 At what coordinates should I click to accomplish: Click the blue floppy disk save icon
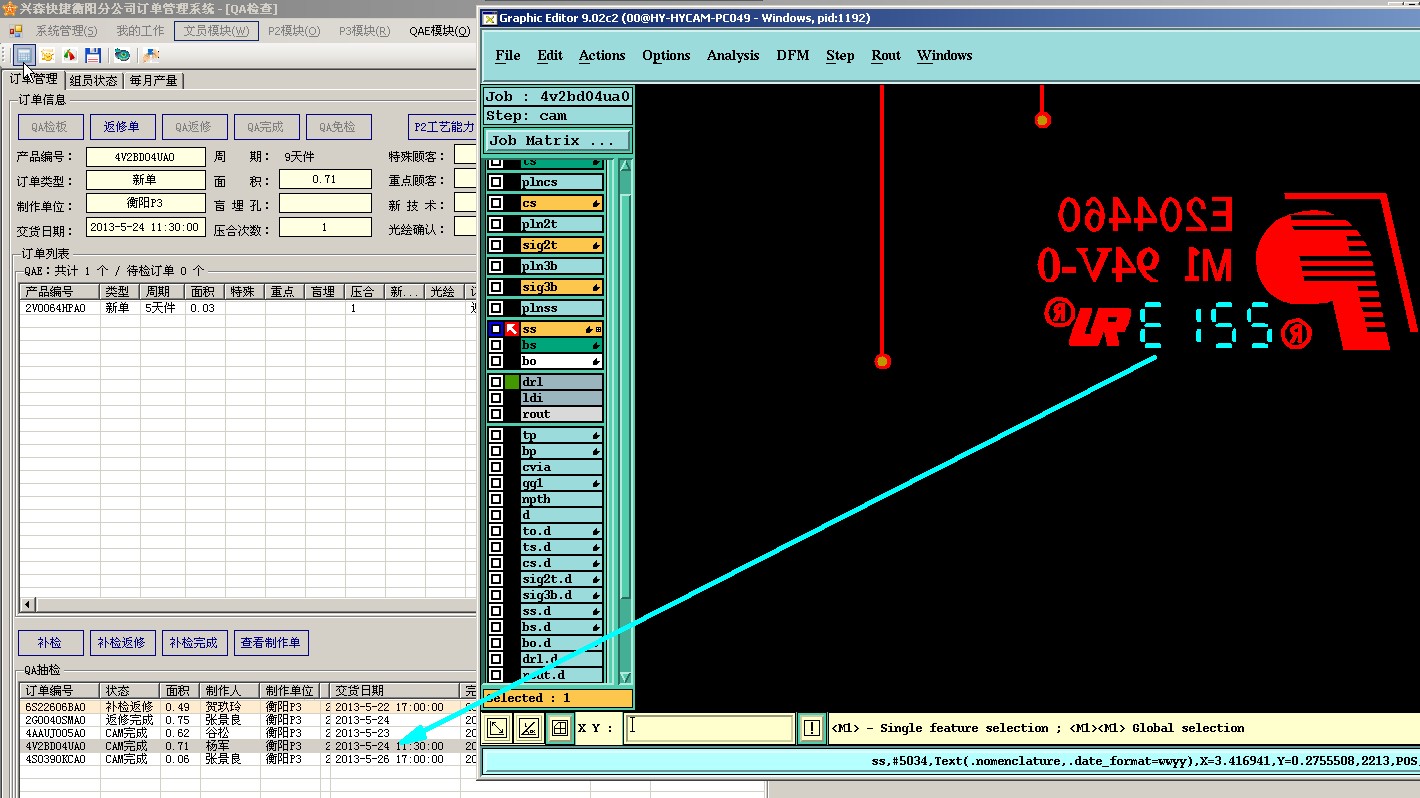pyautogui.click(x=93, y=55)
